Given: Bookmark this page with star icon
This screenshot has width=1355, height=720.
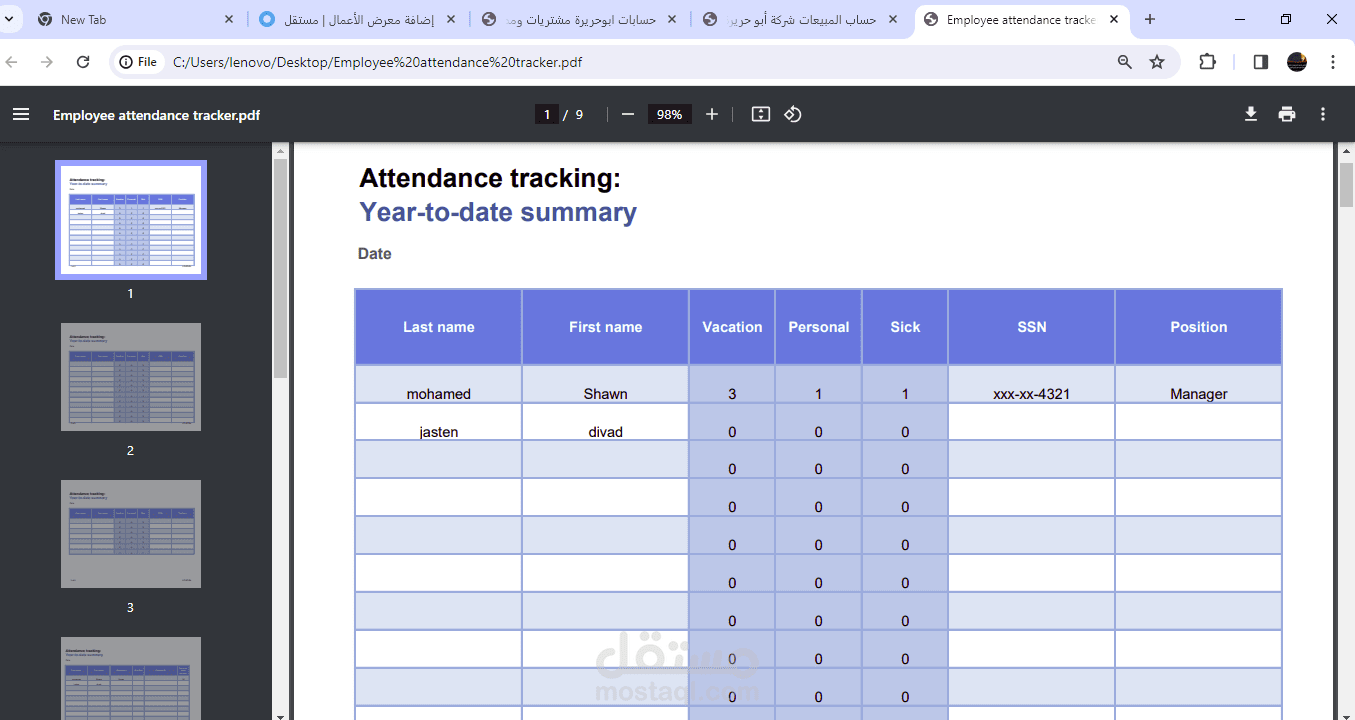Looking at the screenshot, I should point(1157,62).
